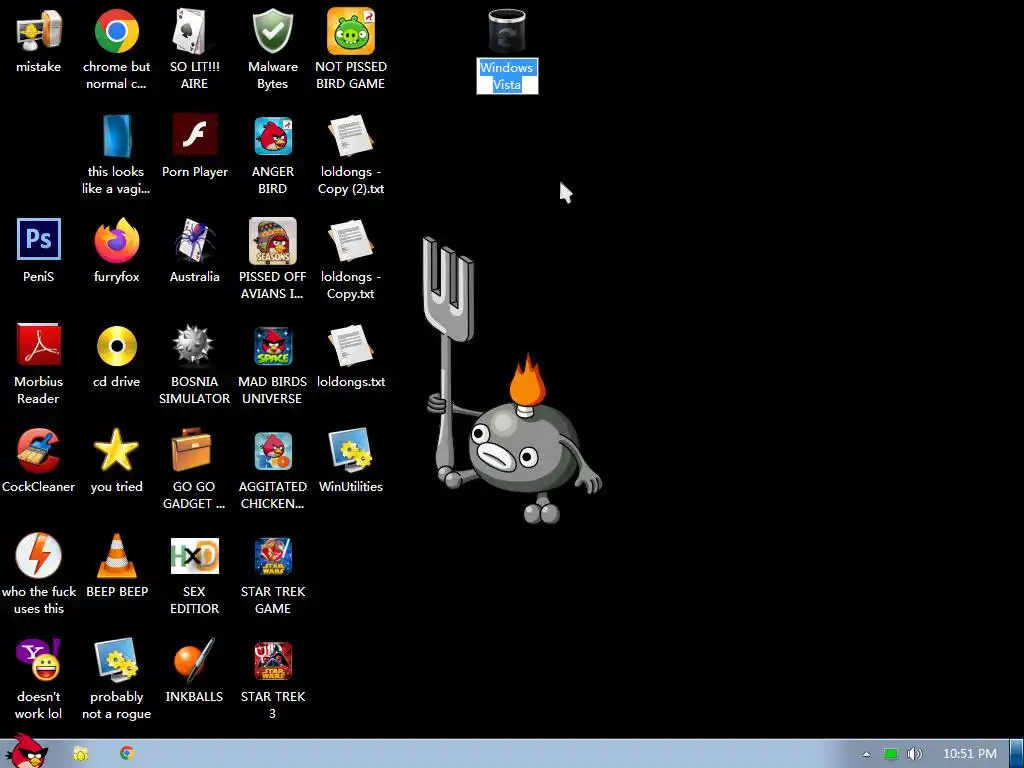Click the 'PISSED OFF AVIANS' Seasons icon

point(272,240)
